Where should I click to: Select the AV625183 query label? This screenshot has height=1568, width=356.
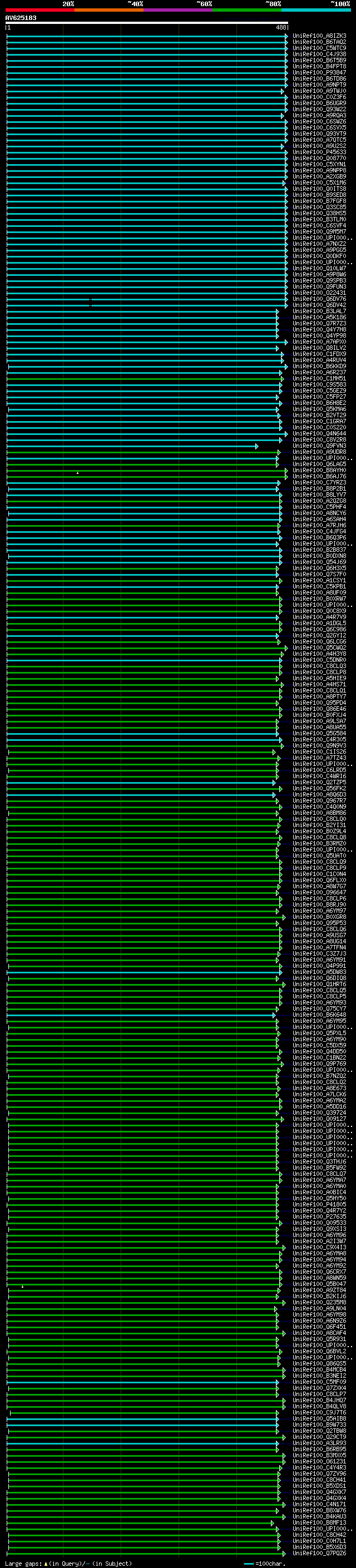coord(21,18)
